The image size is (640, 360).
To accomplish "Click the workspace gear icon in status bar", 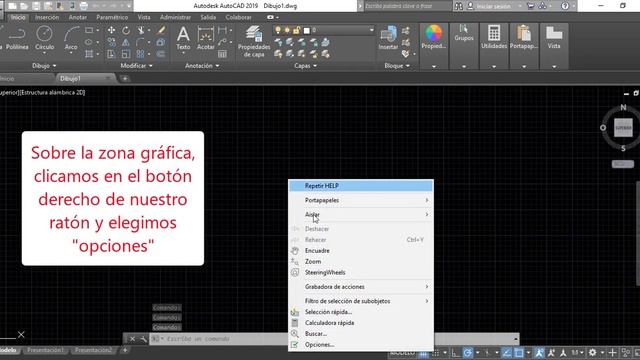I will point(592,352).
